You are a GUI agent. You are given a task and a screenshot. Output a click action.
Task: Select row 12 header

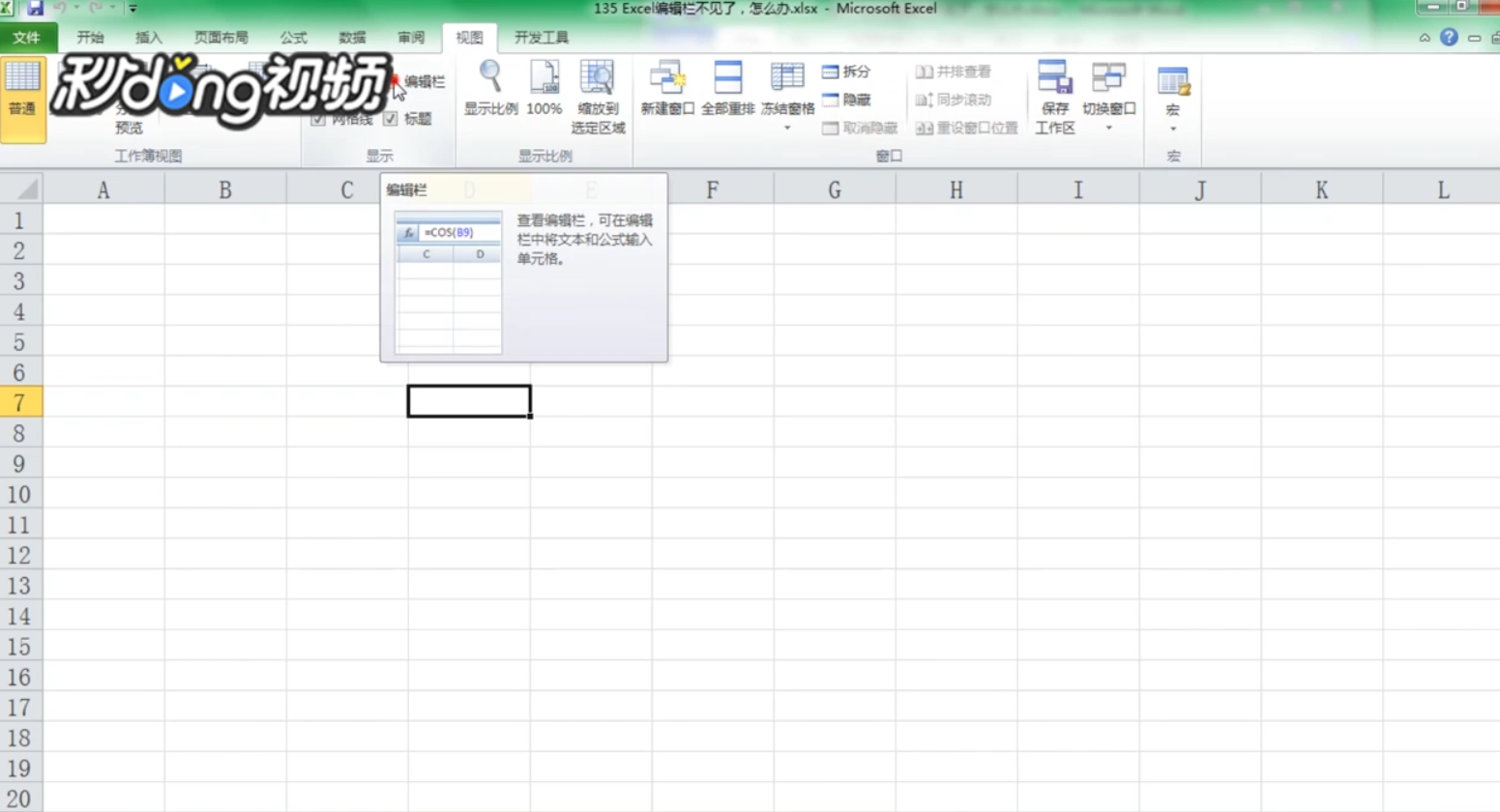pos(20,556)
